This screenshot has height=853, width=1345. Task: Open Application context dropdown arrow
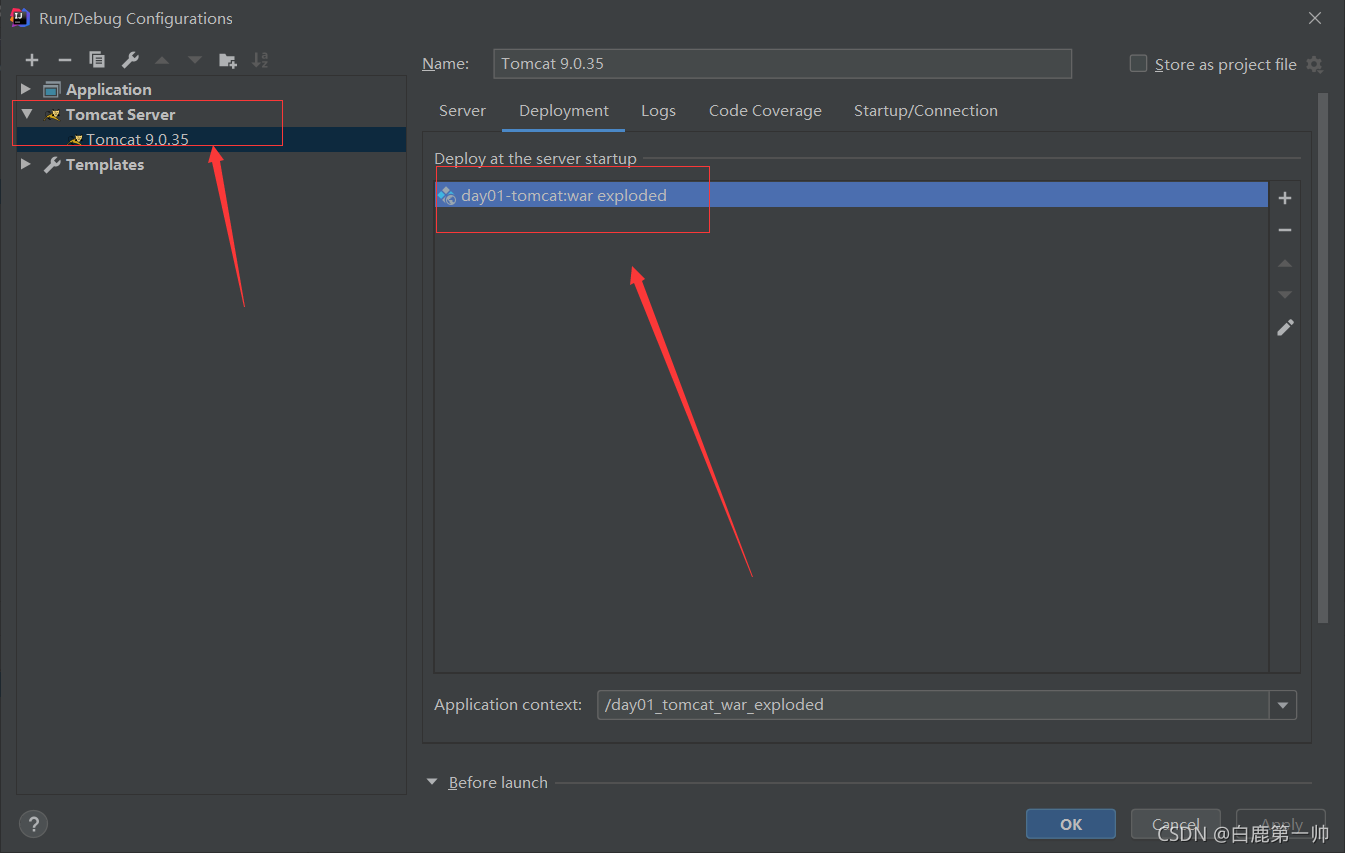point(1283,705)
